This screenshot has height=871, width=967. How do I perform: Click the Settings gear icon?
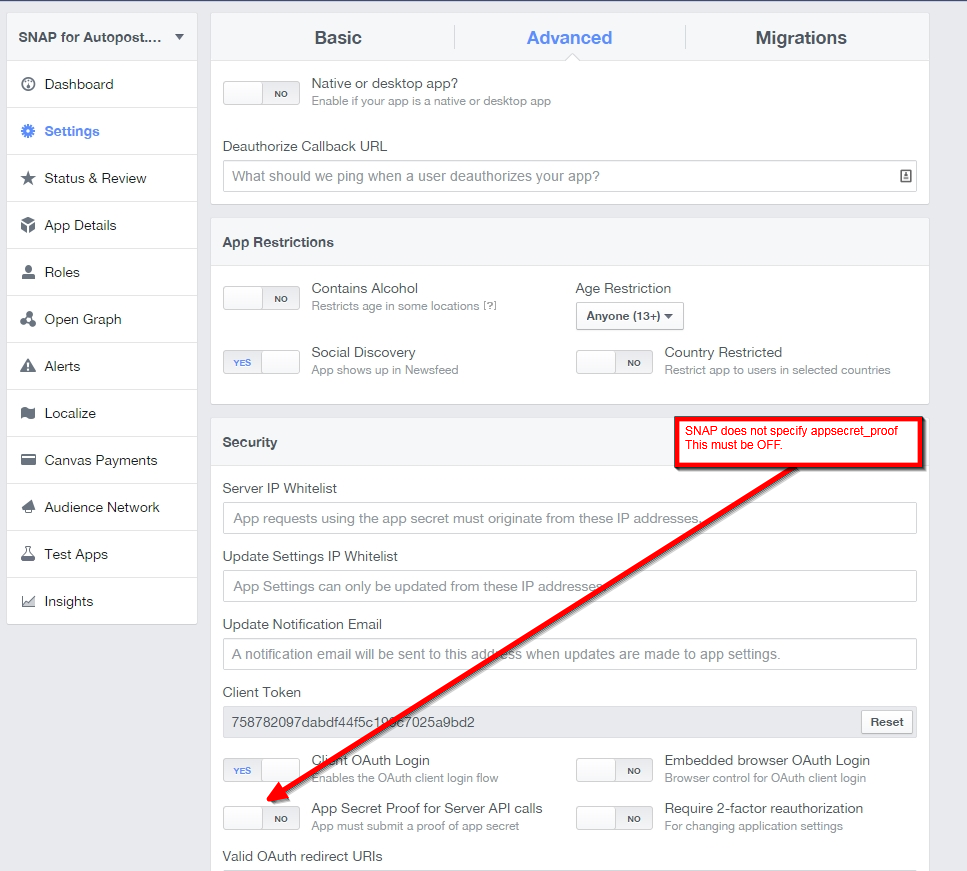click(28, 131)
